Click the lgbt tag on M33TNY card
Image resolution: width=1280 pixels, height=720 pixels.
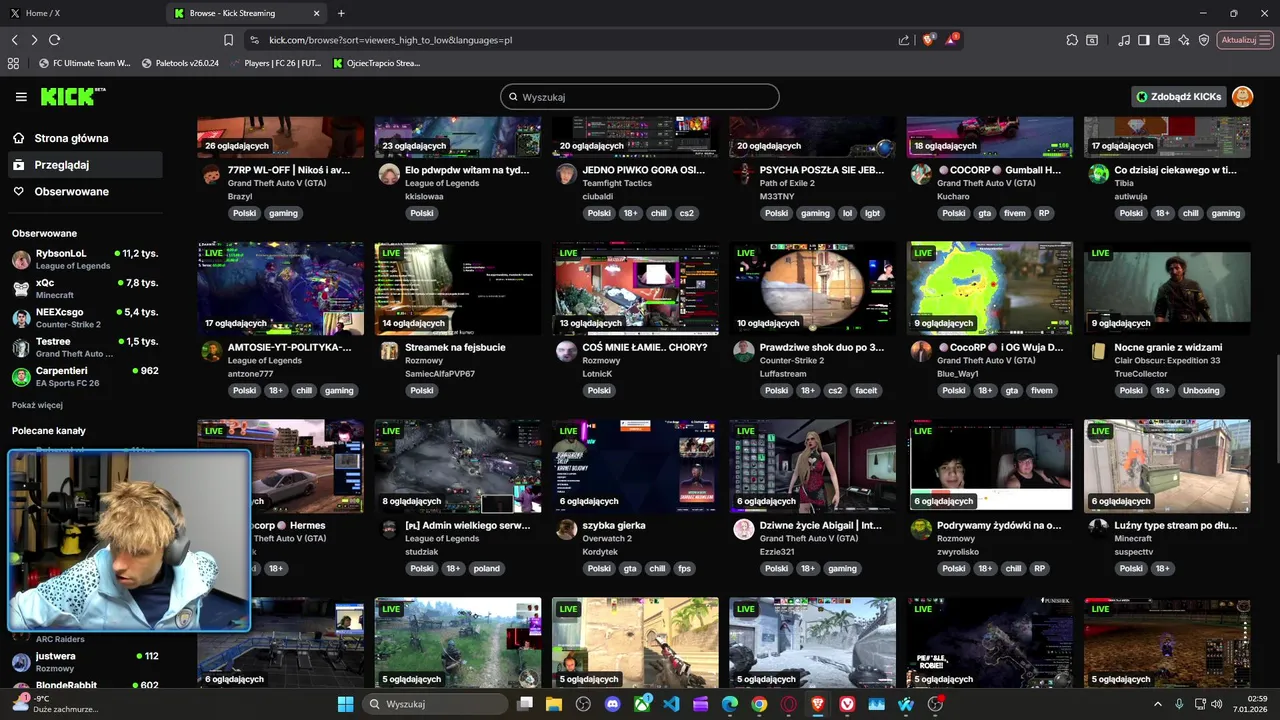click(872, 213)
